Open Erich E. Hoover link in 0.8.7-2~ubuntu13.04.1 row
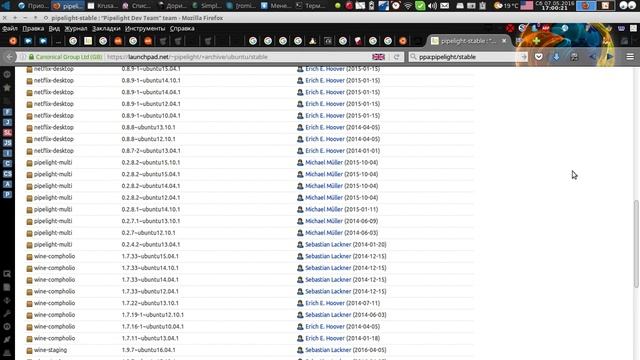640x360 pixels. [x=325, y=151]
